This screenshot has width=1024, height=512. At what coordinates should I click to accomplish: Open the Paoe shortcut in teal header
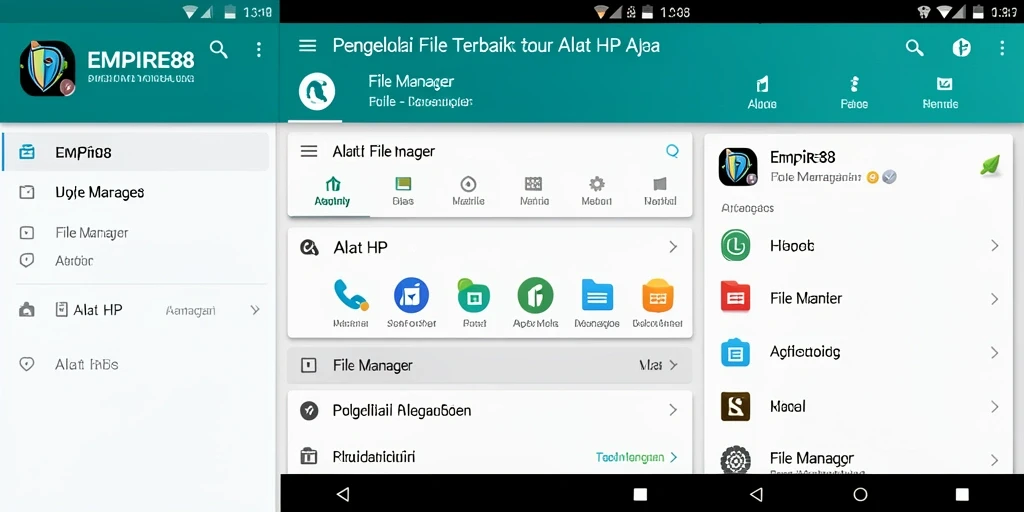[854, 92]
